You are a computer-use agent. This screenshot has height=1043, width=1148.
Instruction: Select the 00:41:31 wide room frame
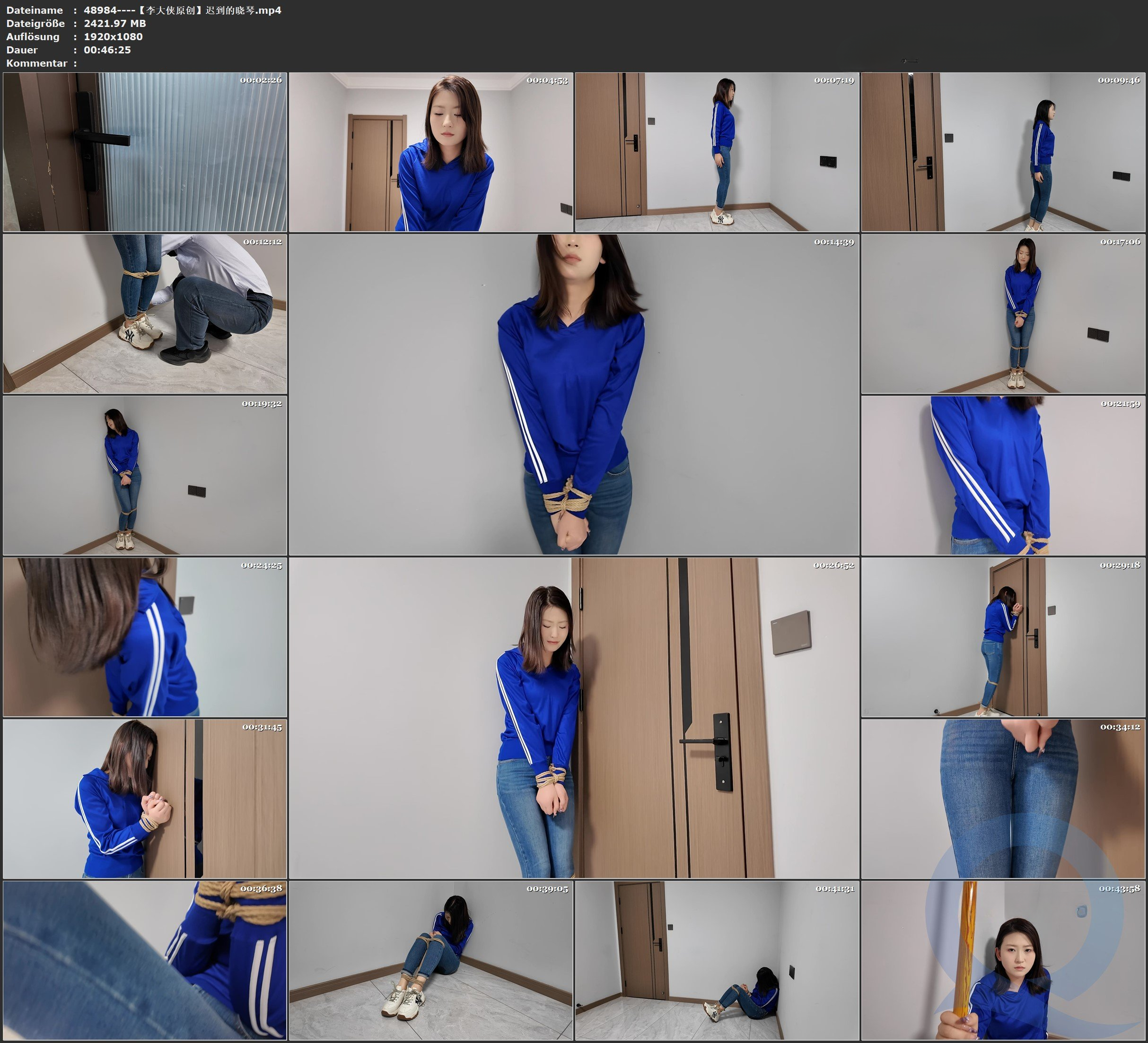(716, 960)
